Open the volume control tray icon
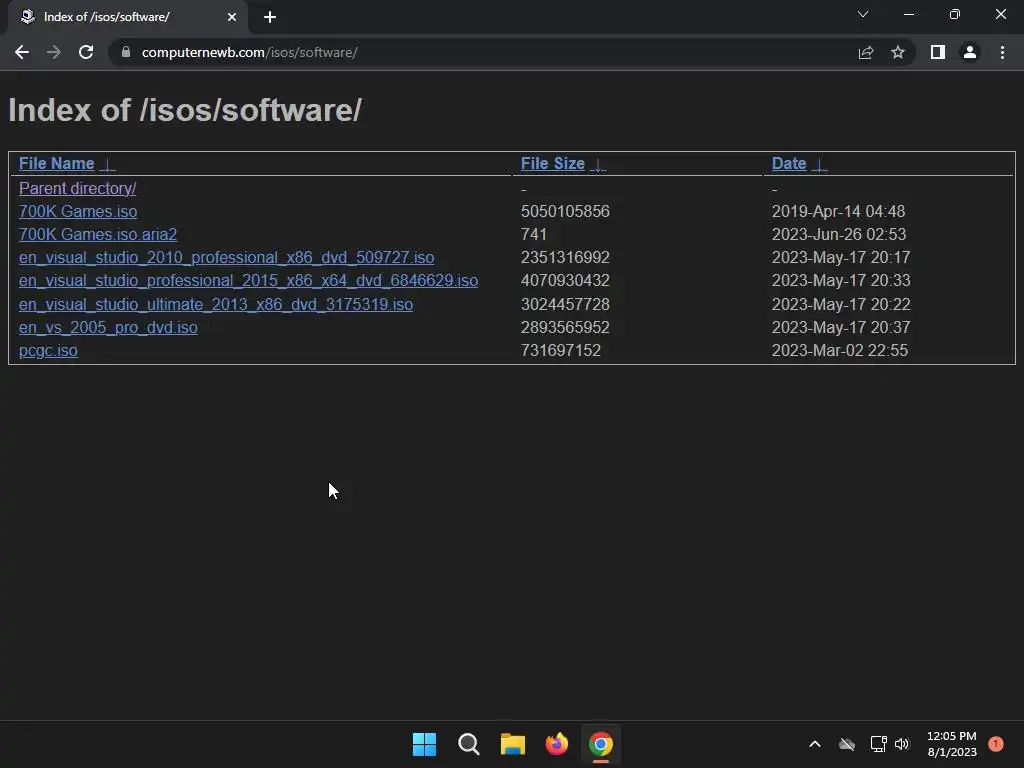Image resolution: width=1024 pixels, height=768 pixels. (902, 744)
